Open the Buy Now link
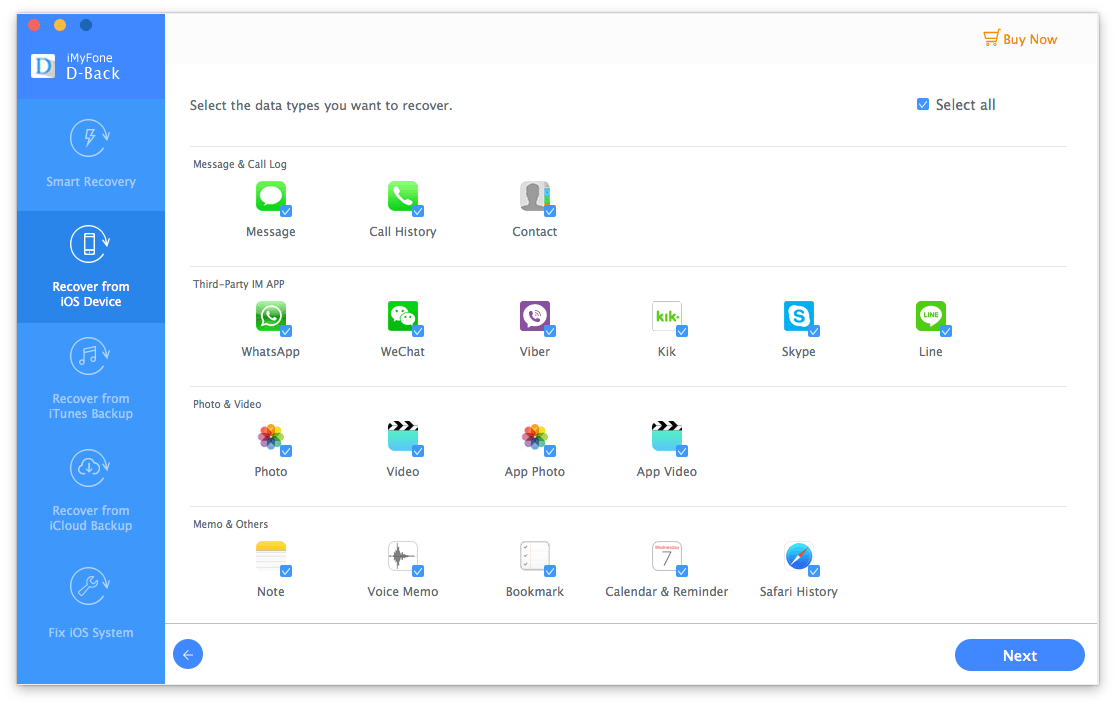 coord(1021,39)
